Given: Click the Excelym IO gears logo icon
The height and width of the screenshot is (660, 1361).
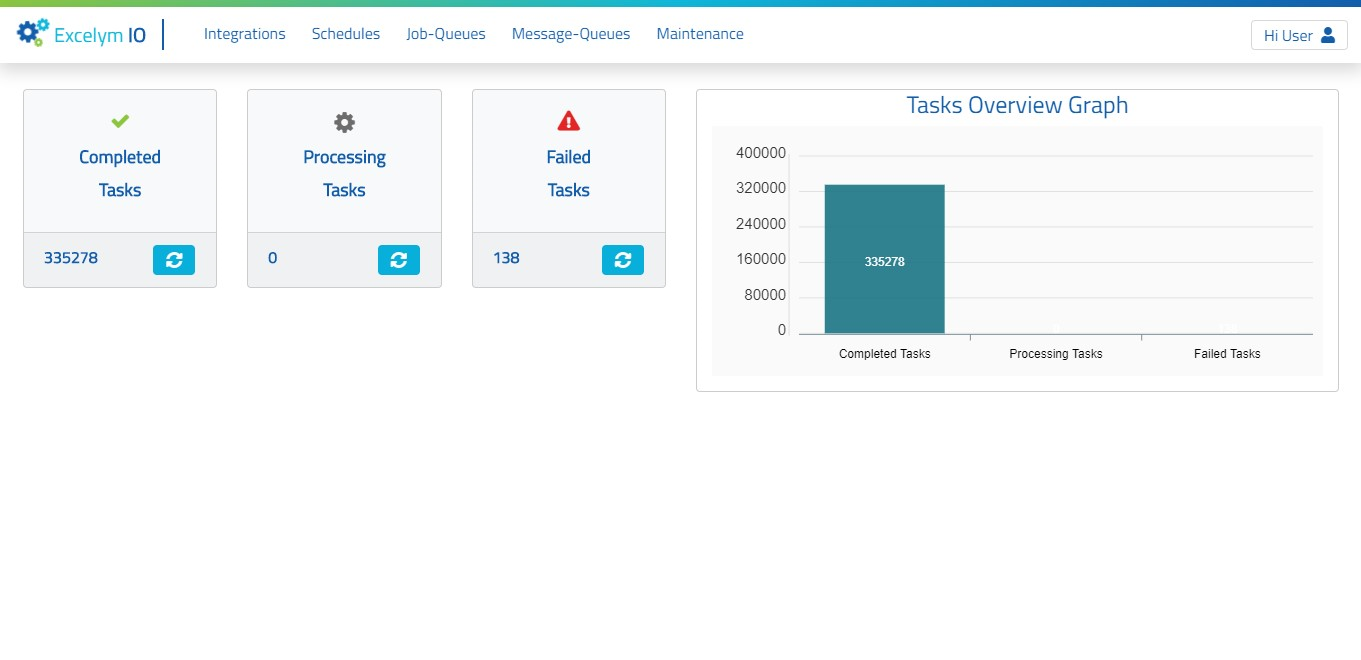Looking at the screenshot, I should click(33, 33).
